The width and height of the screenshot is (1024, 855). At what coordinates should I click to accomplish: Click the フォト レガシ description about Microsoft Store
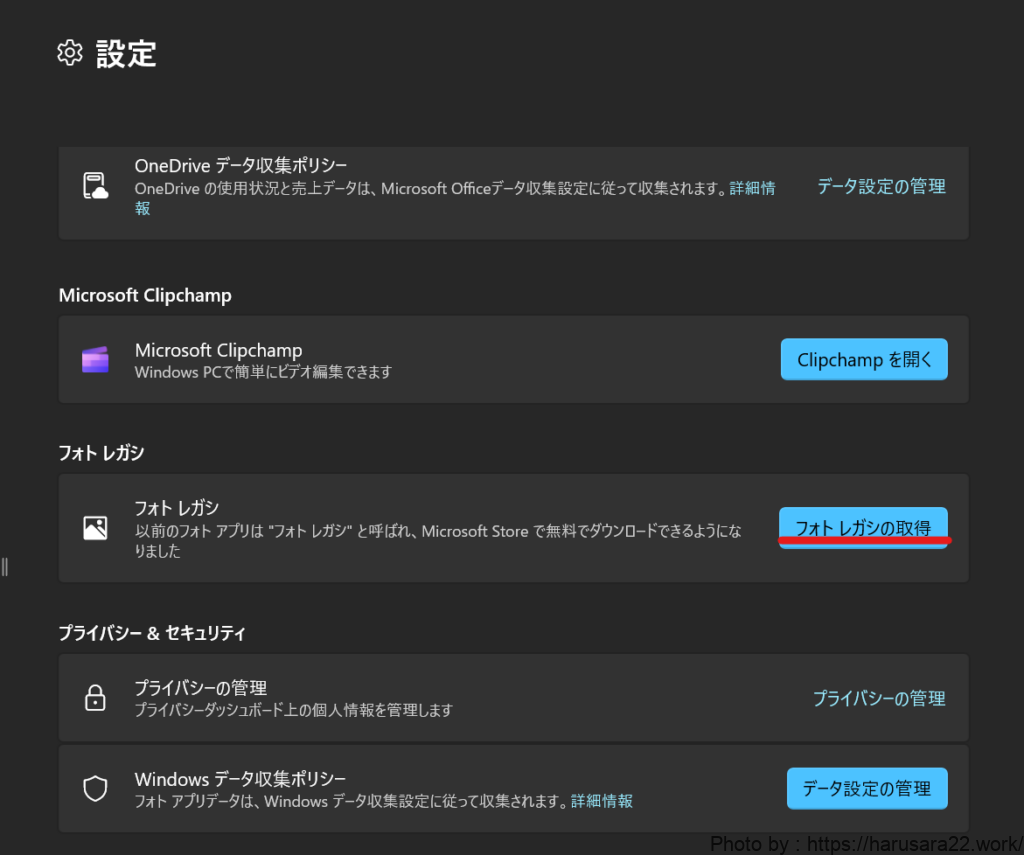coord(438,532)
